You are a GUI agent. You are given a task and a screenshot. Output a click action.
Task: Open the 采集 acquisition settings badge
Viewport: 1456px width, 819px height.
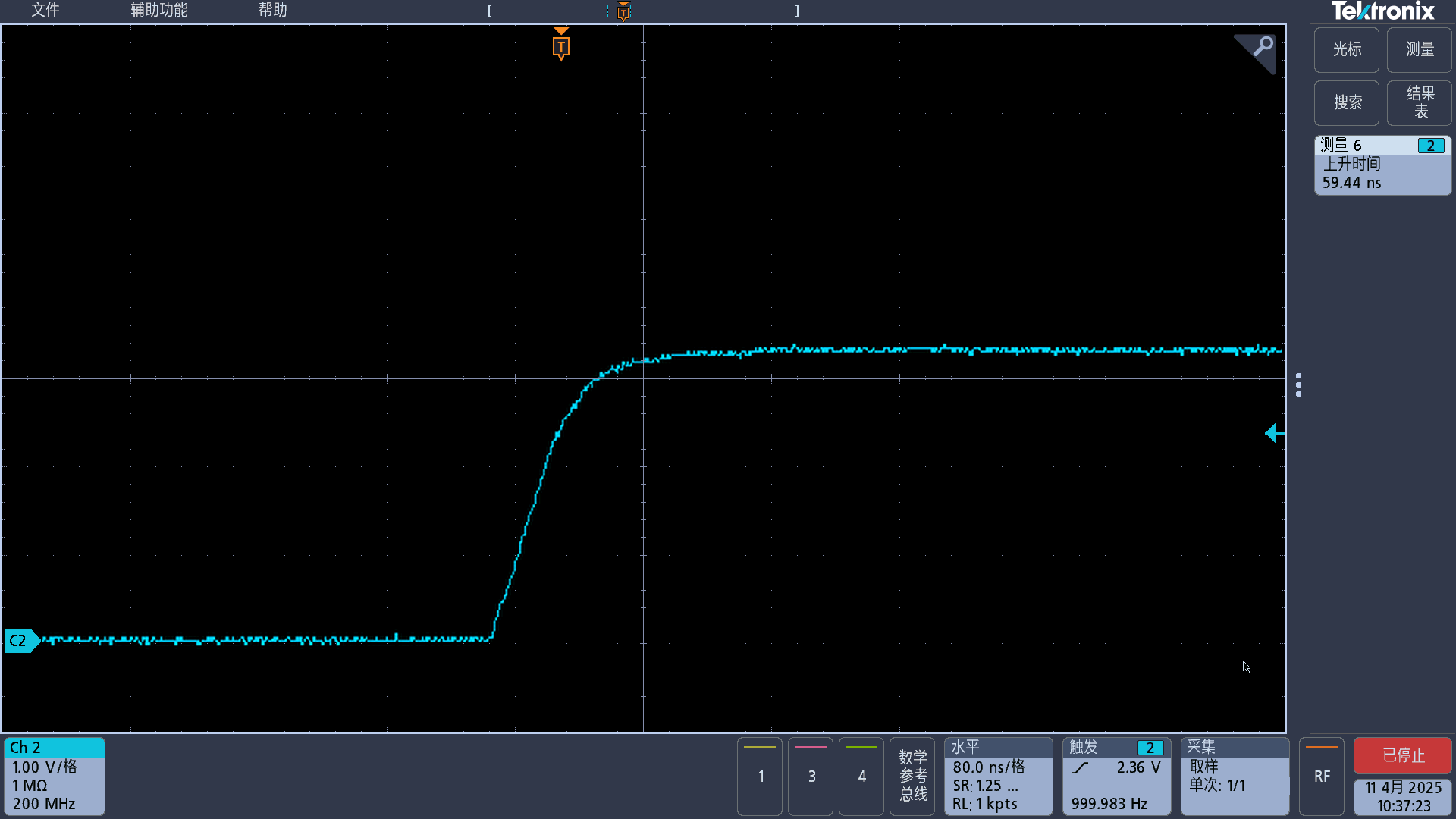1234,776
